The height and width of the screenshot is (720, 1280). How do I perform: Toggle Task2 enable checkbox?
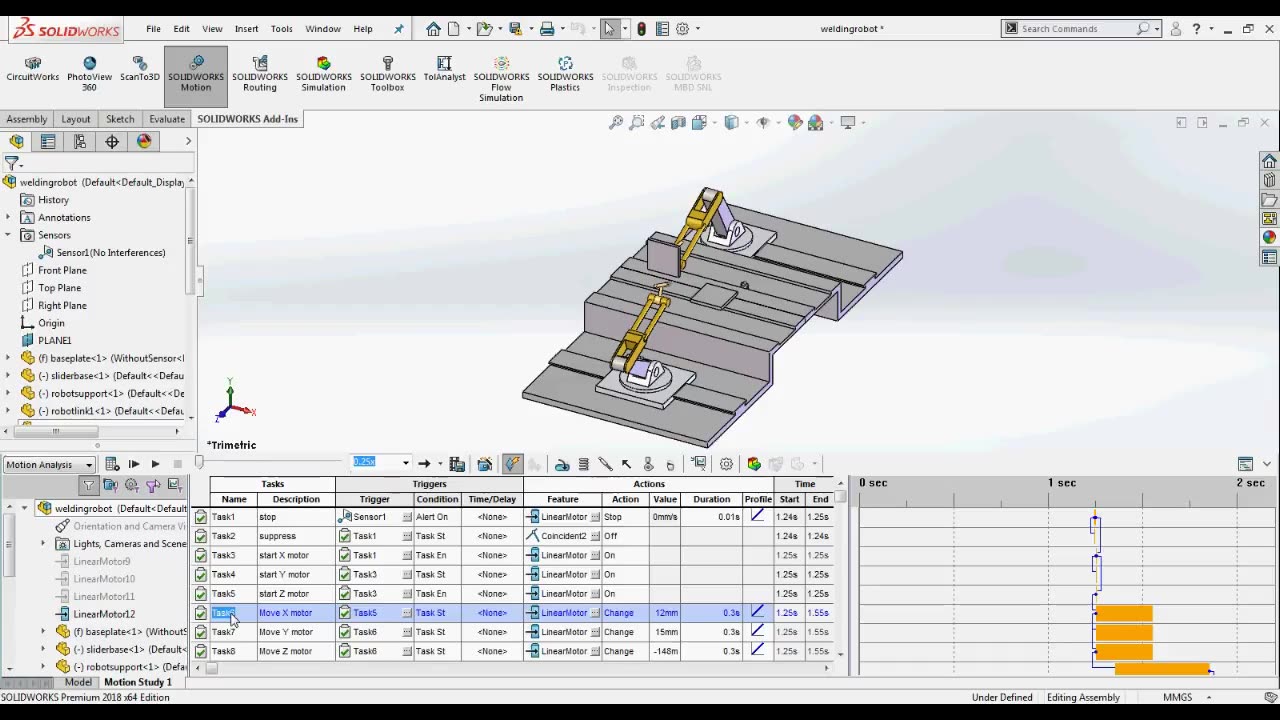point(201,536)
